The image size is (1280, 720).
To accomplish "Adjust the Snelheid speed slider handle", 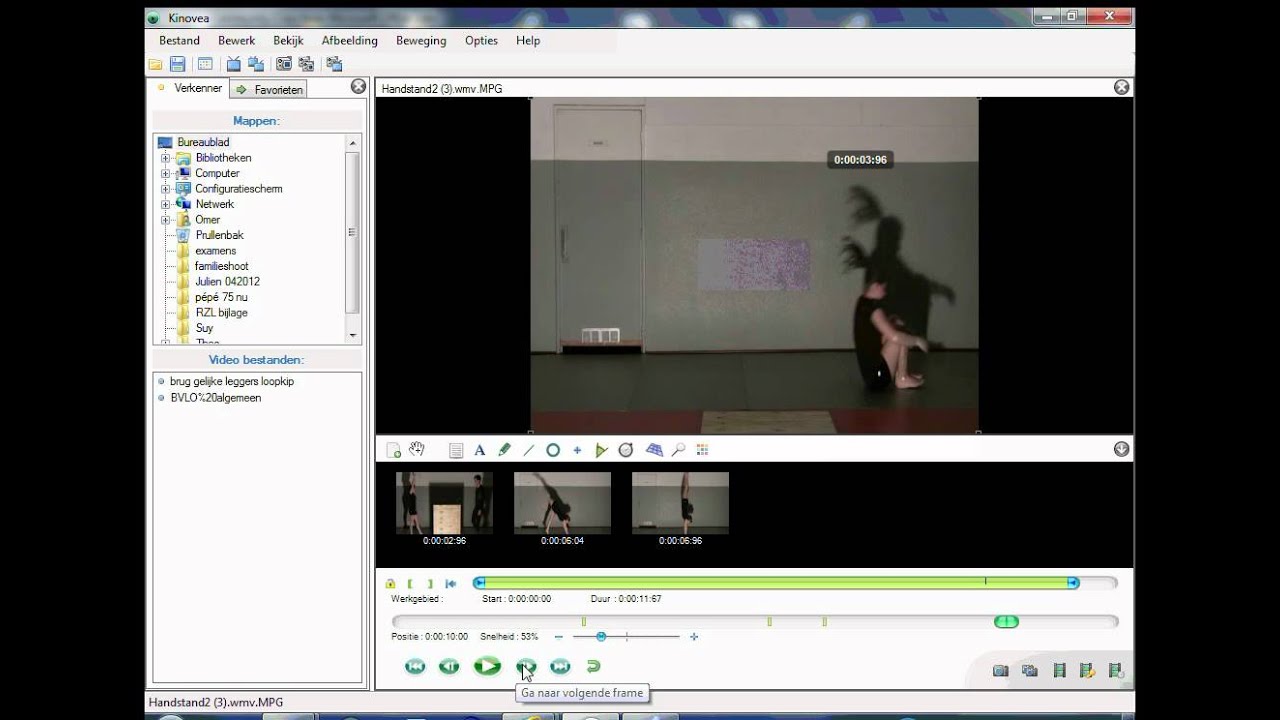I will pyautogui.click(x=601, y=637).
